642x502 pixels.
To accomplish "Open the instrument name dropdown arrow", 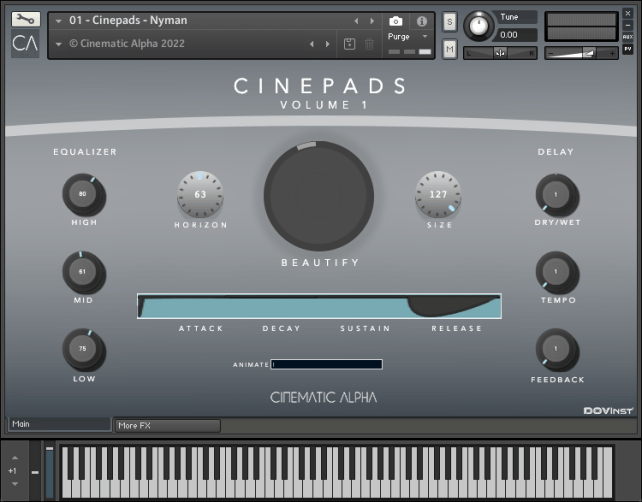I will click(x=59, y=21).
